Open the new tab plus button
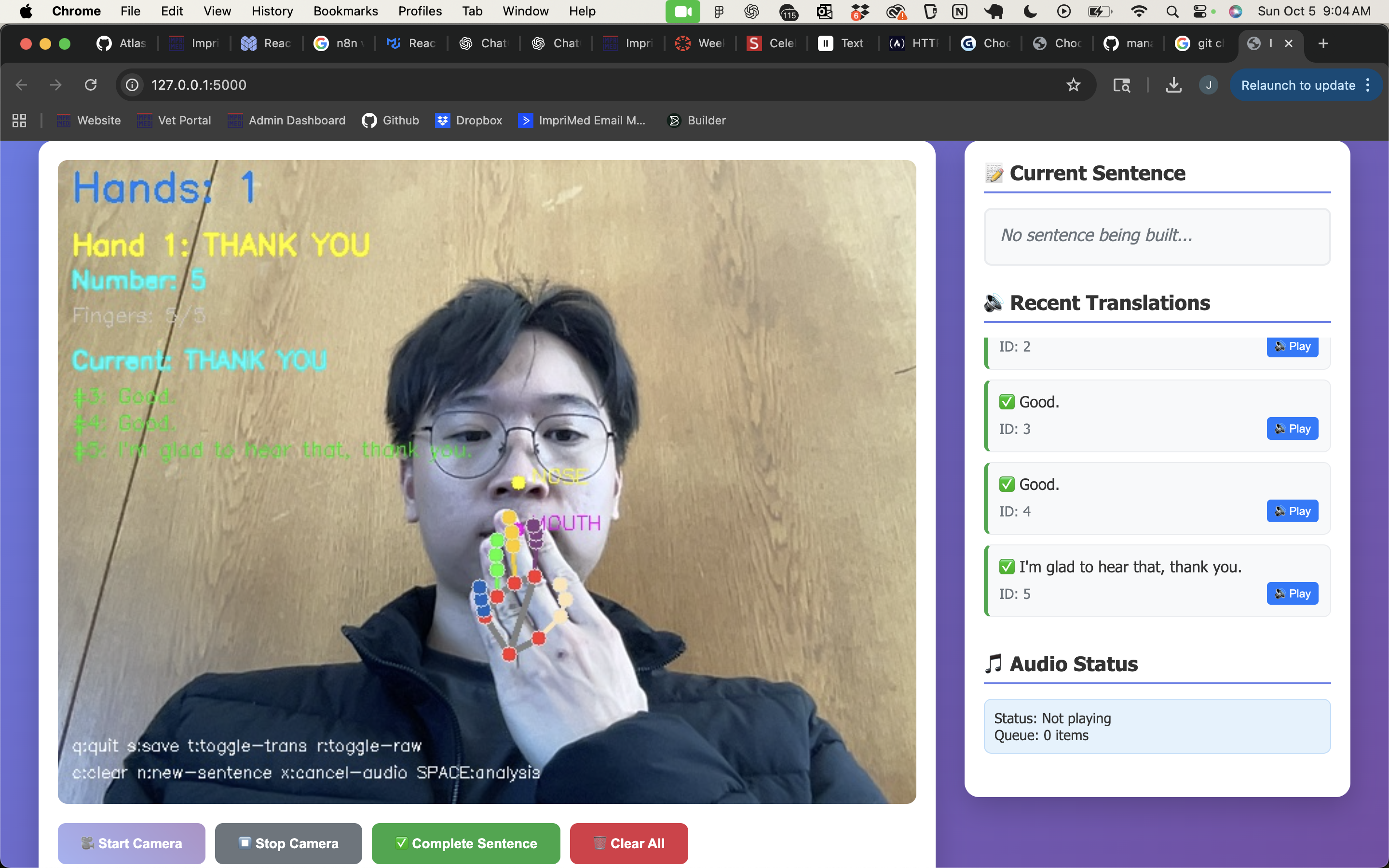 pos(1323,43)
